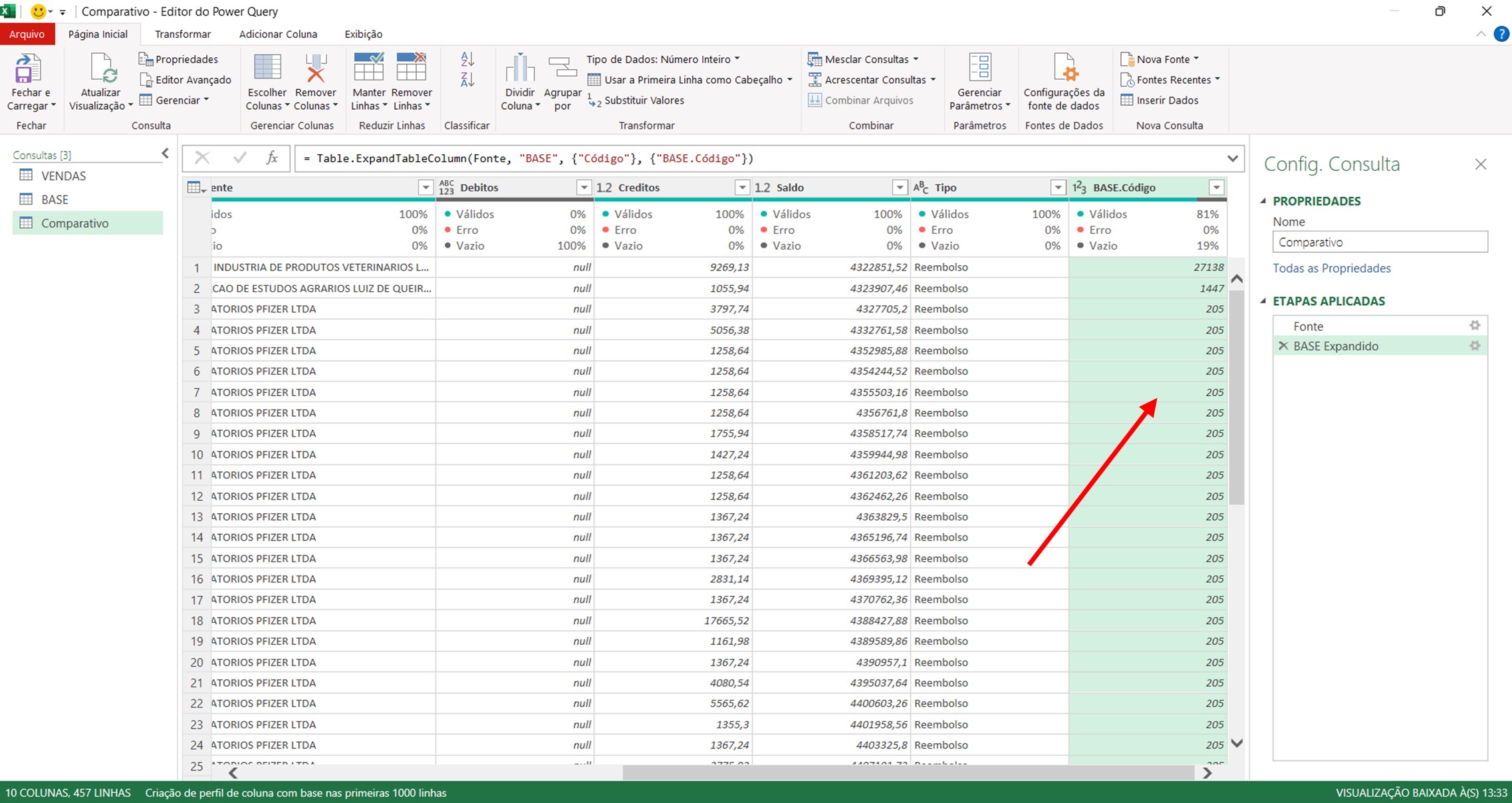Viewport: 1512px width, 803px height.
Task: Click the Remover Colunas icon
Action: click(x=315, y=68)
